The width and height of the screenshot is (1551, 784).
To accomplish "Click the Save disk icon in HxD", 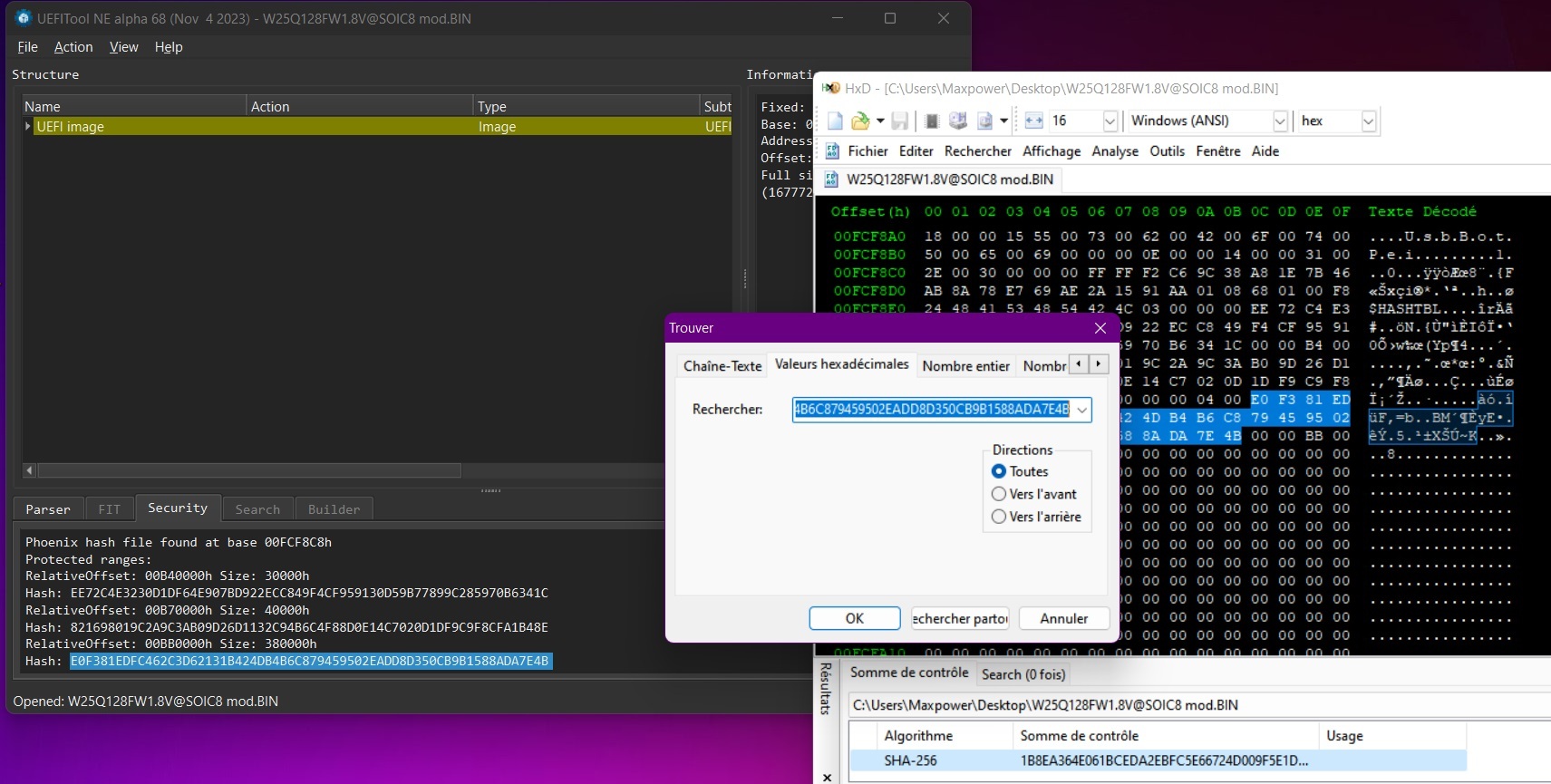I will 899,121.
